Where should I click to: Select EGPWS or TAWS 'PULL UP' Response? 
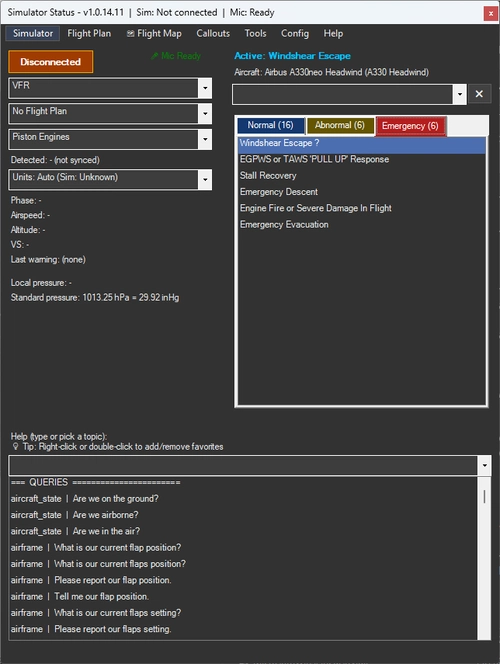point(362,159)
